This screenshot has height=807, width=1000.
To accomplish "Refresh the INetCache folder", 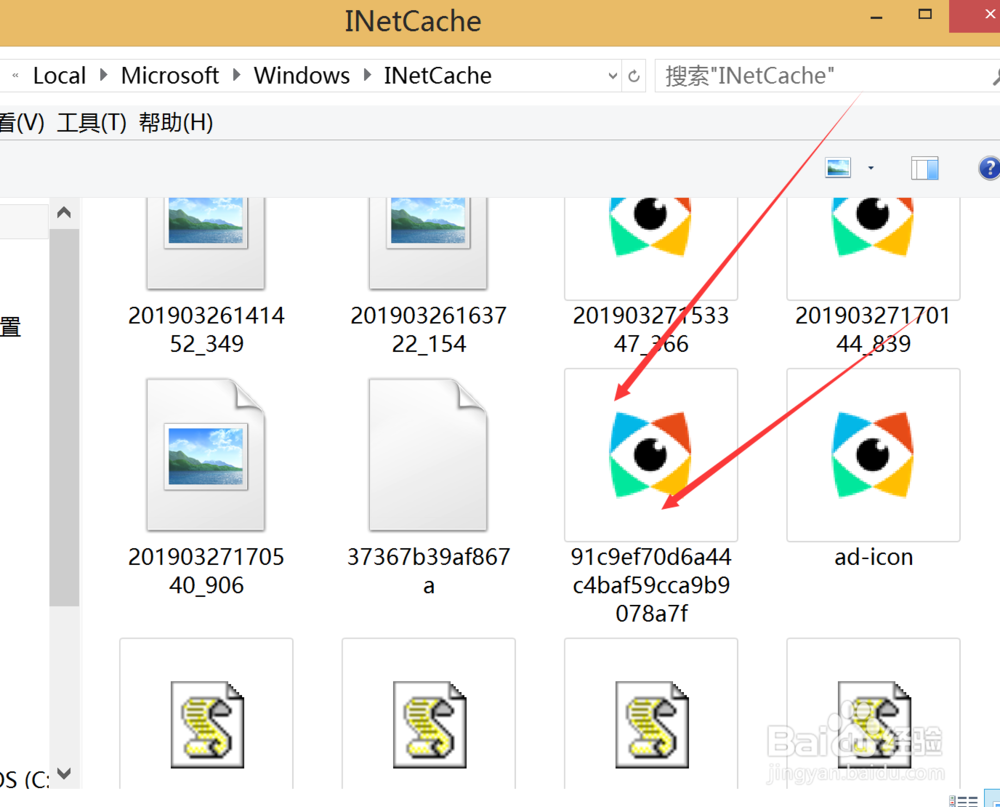I will [x=634, y=76].
